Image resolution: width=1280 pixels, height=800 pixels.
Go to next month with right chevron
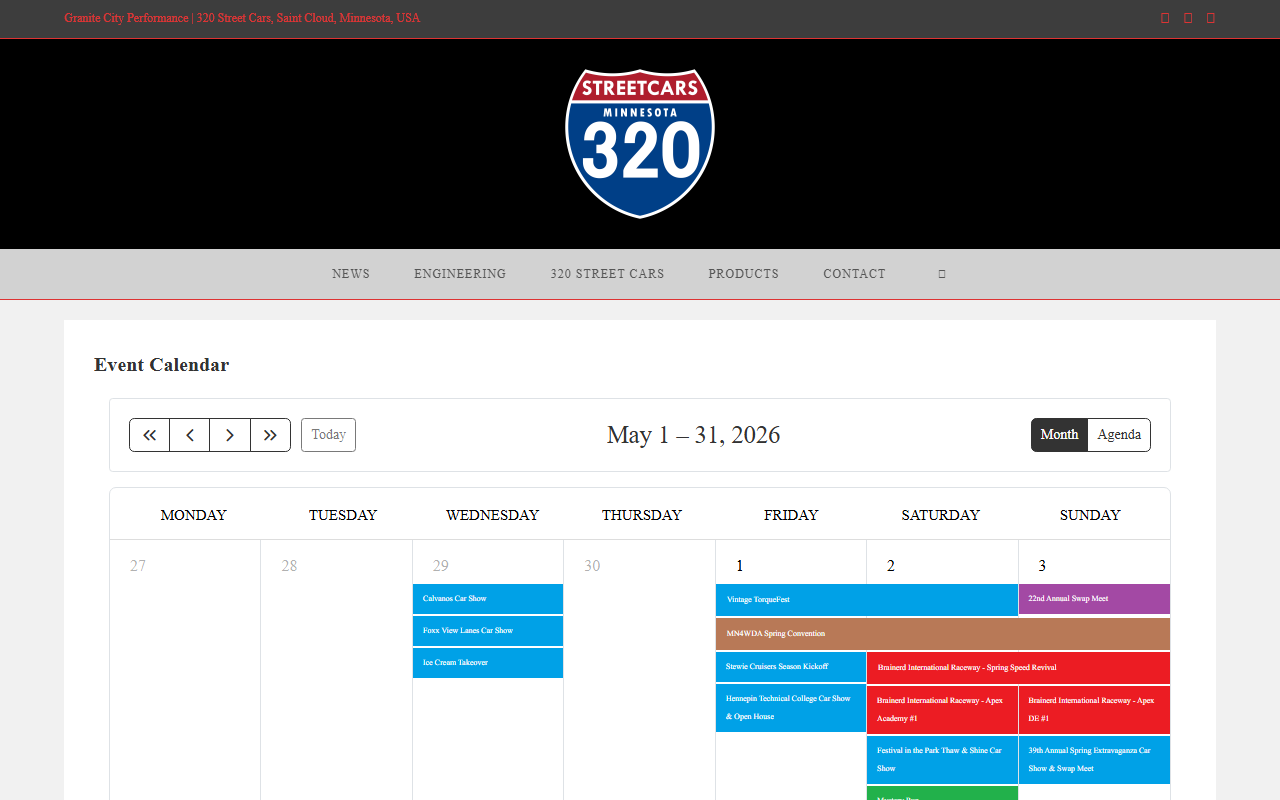click(230, 435)
